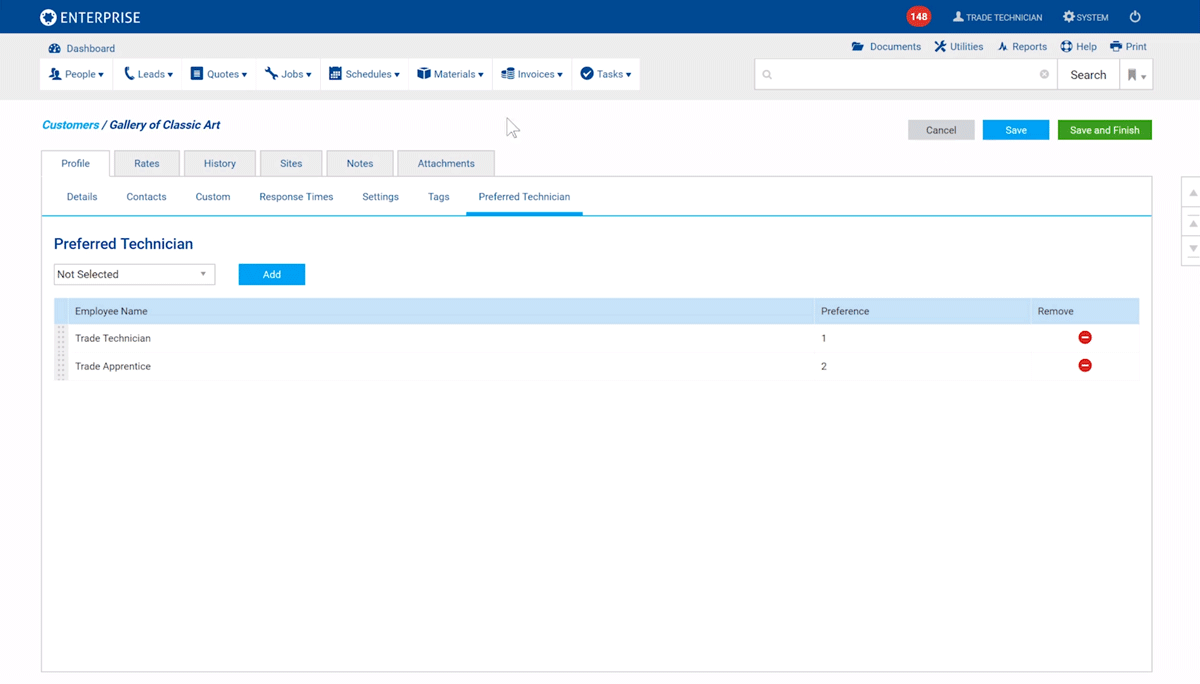Switch to the History tab
This screenshot has height=684, width=1200.
[x=220, y=163]
